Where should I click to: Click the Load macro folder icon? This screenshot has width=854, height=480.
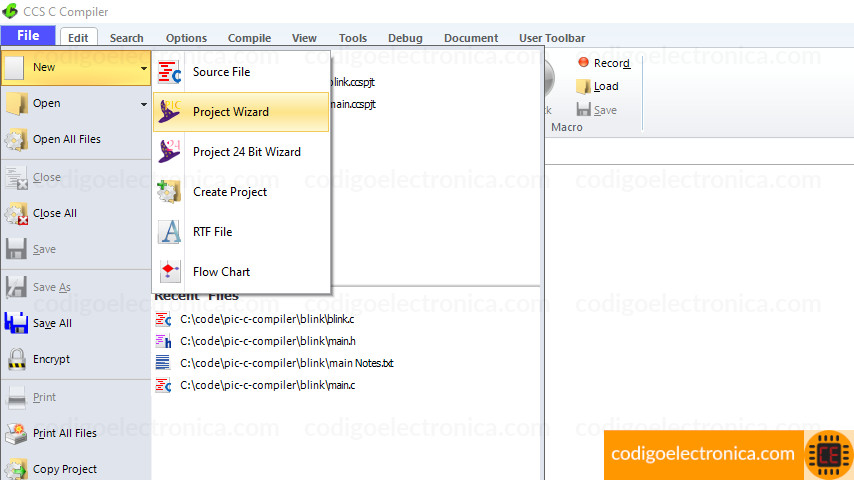point(583,86)
